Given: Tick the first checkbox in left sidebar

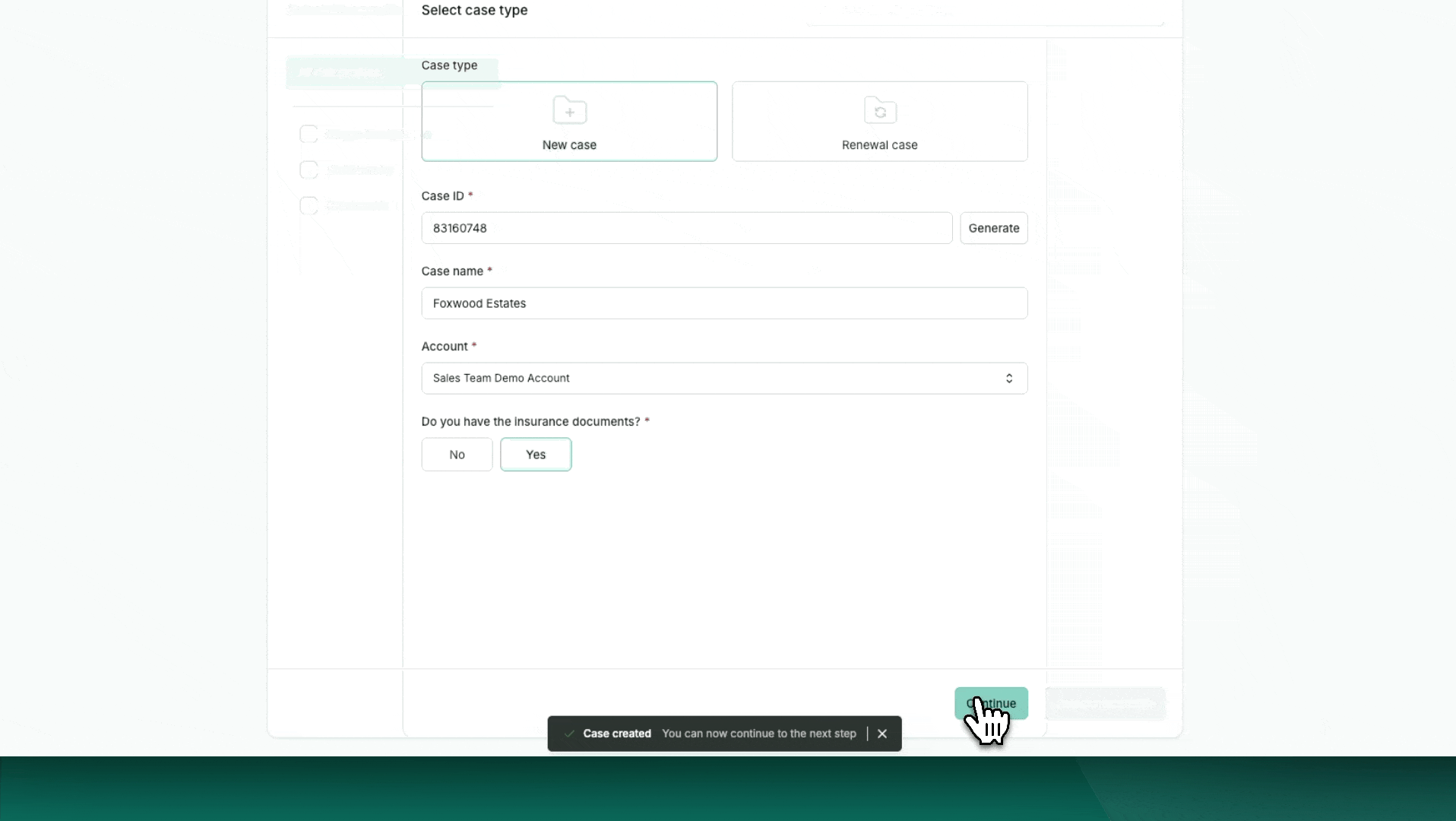Looking at the screenshot, I should [x=309, y=135].
